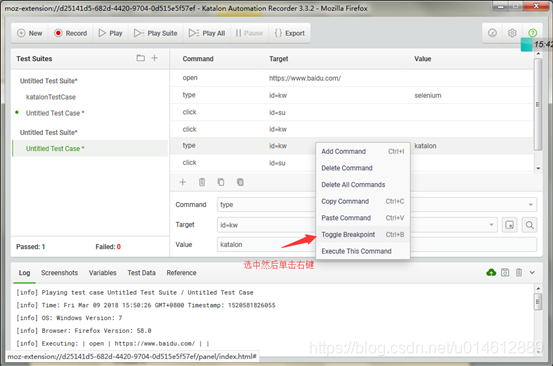The image size is (553, 366).
Task: Click the log panel vertical scrollbar
Action: coord(538,302)
